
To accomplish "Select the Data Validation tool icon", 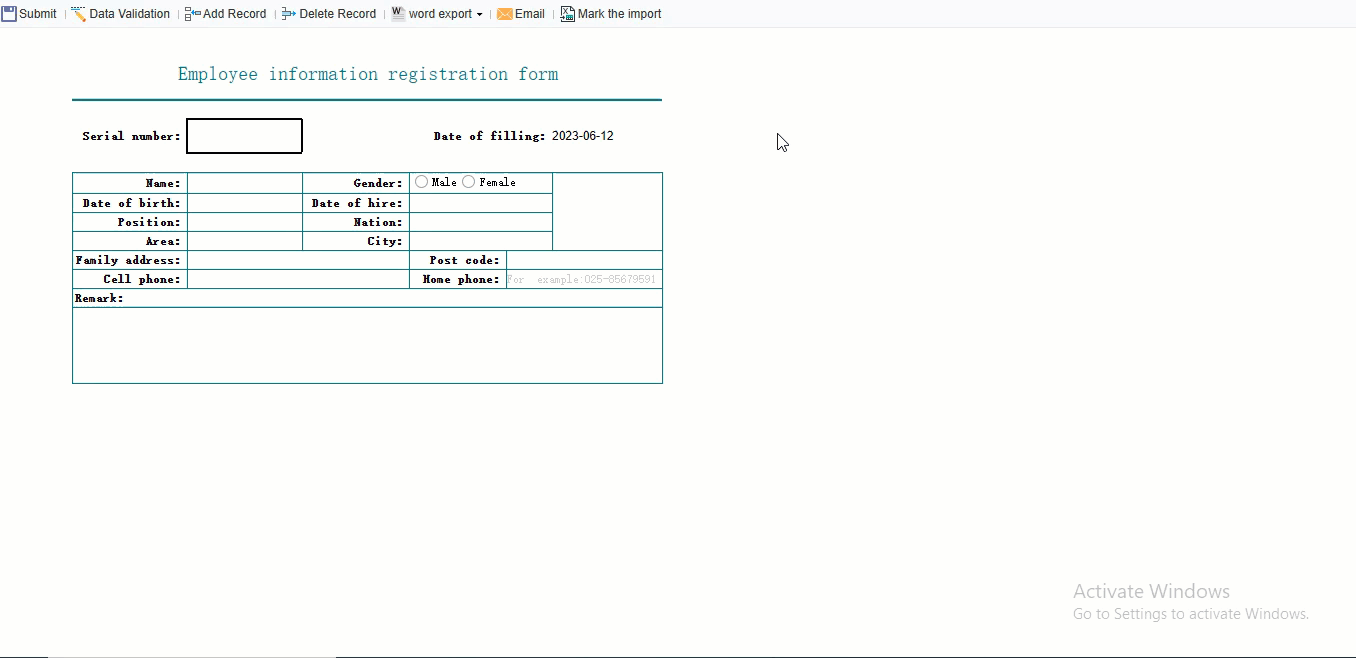I will point(78,13).
